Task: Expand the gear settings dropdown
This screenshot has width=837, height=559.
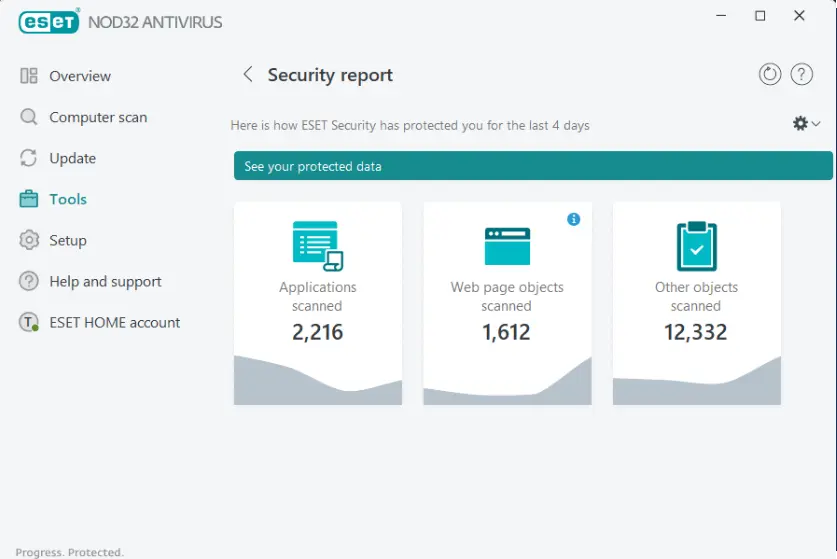Action: click(806, 123)
